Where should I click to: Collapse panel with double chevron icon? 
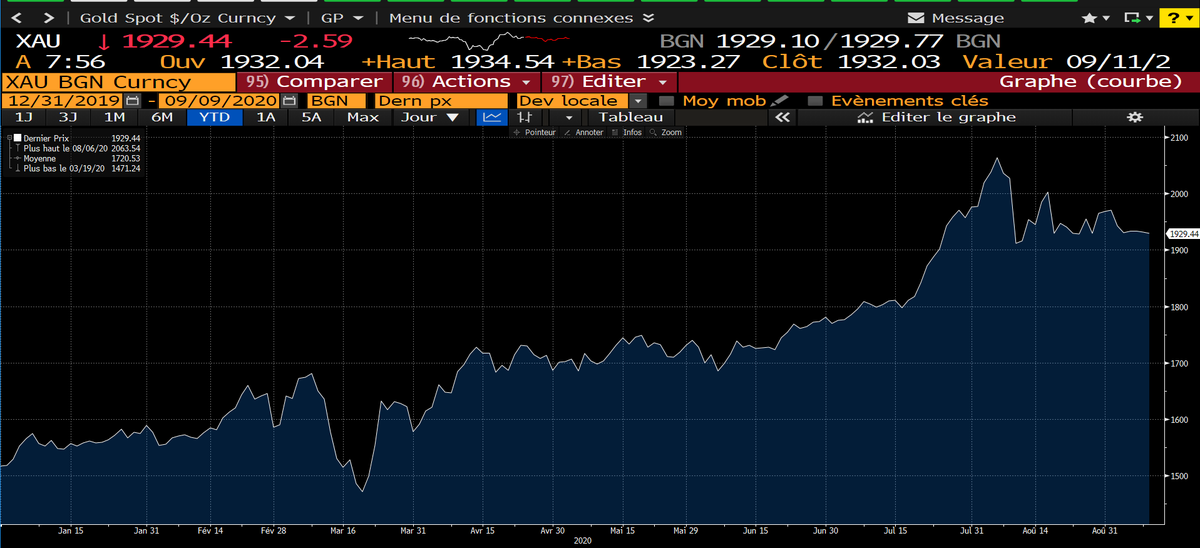tap(783, 117)
